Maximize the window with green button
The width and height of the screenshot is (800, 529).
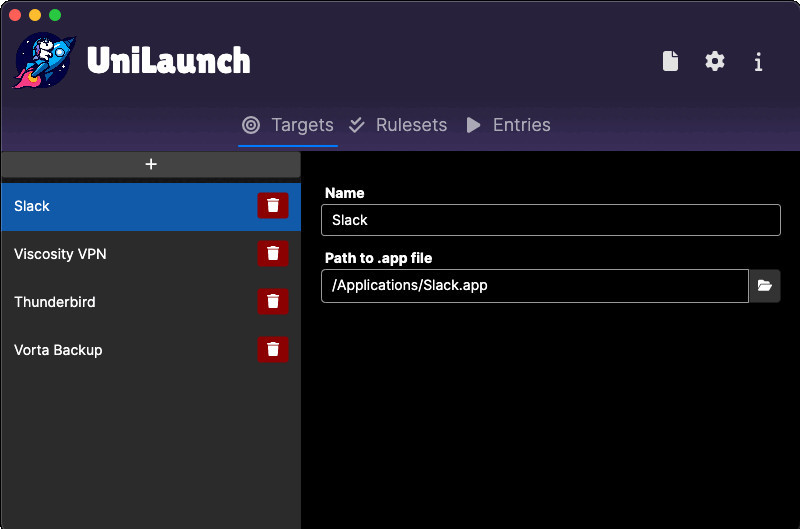[x=55, y=15]
